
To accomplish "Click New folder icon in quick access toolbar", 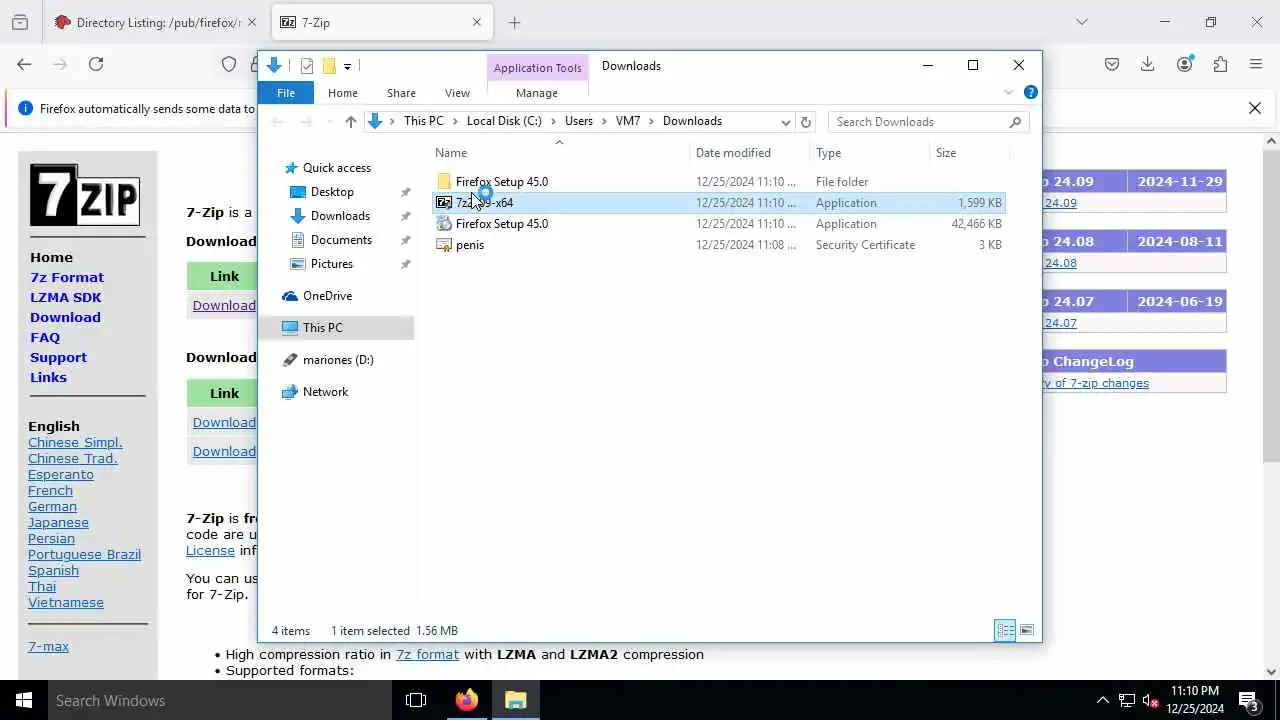I will click(328, 66).
